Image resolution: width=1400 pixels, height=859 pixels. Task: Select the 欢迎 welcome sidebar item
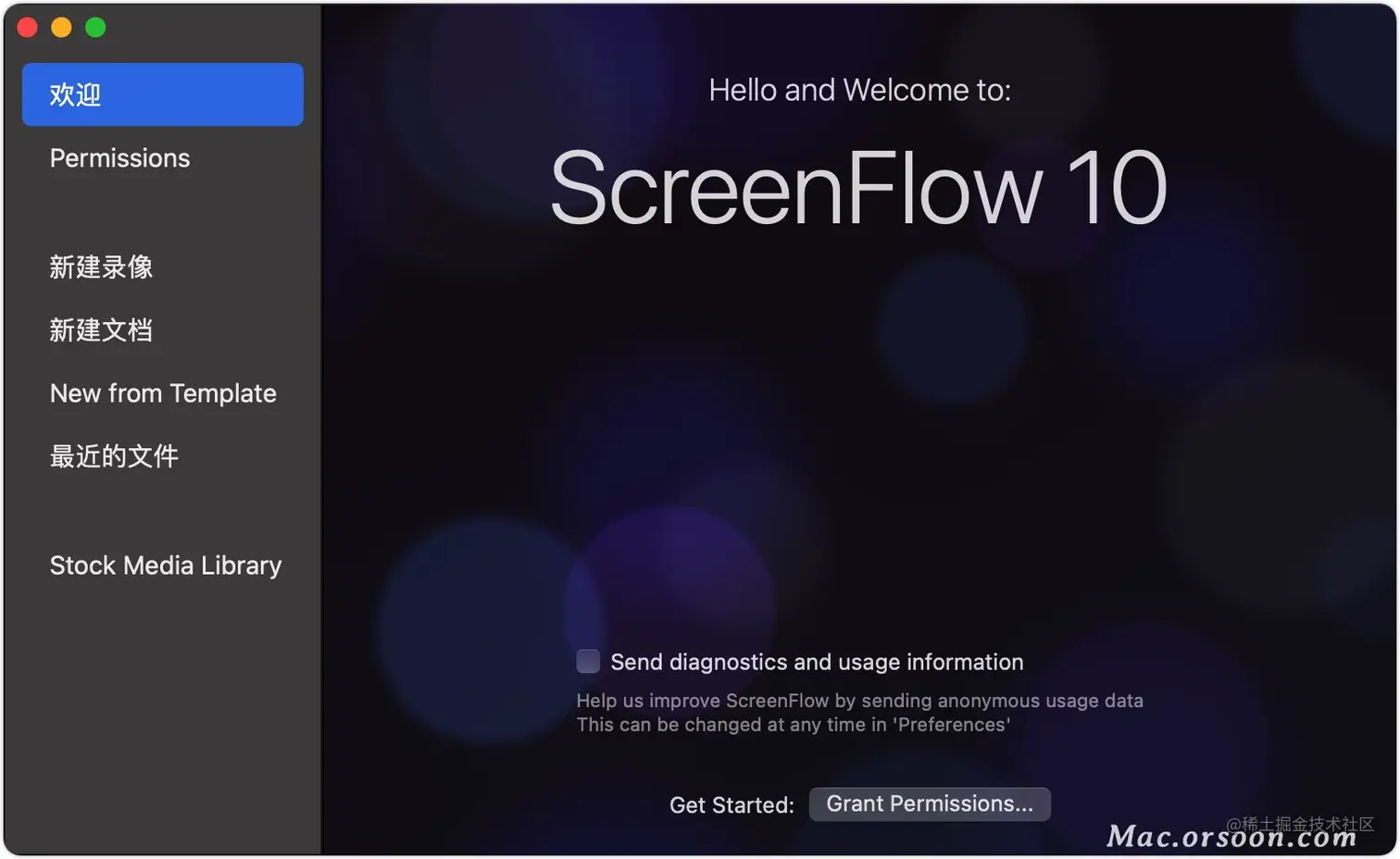point(163,94)
